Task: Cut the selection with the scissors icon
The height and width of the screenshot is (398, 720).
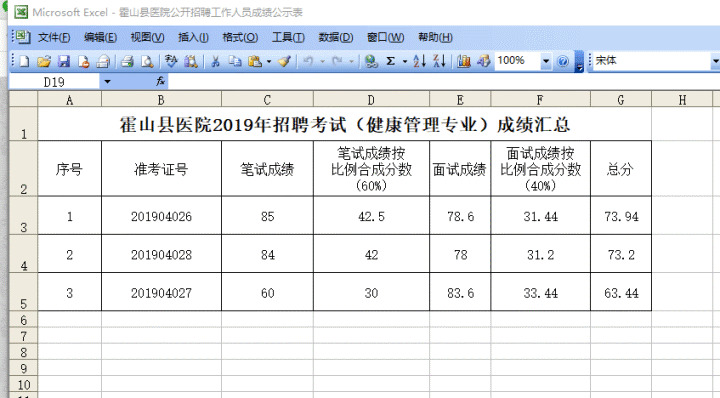Action: pos(215,61)
